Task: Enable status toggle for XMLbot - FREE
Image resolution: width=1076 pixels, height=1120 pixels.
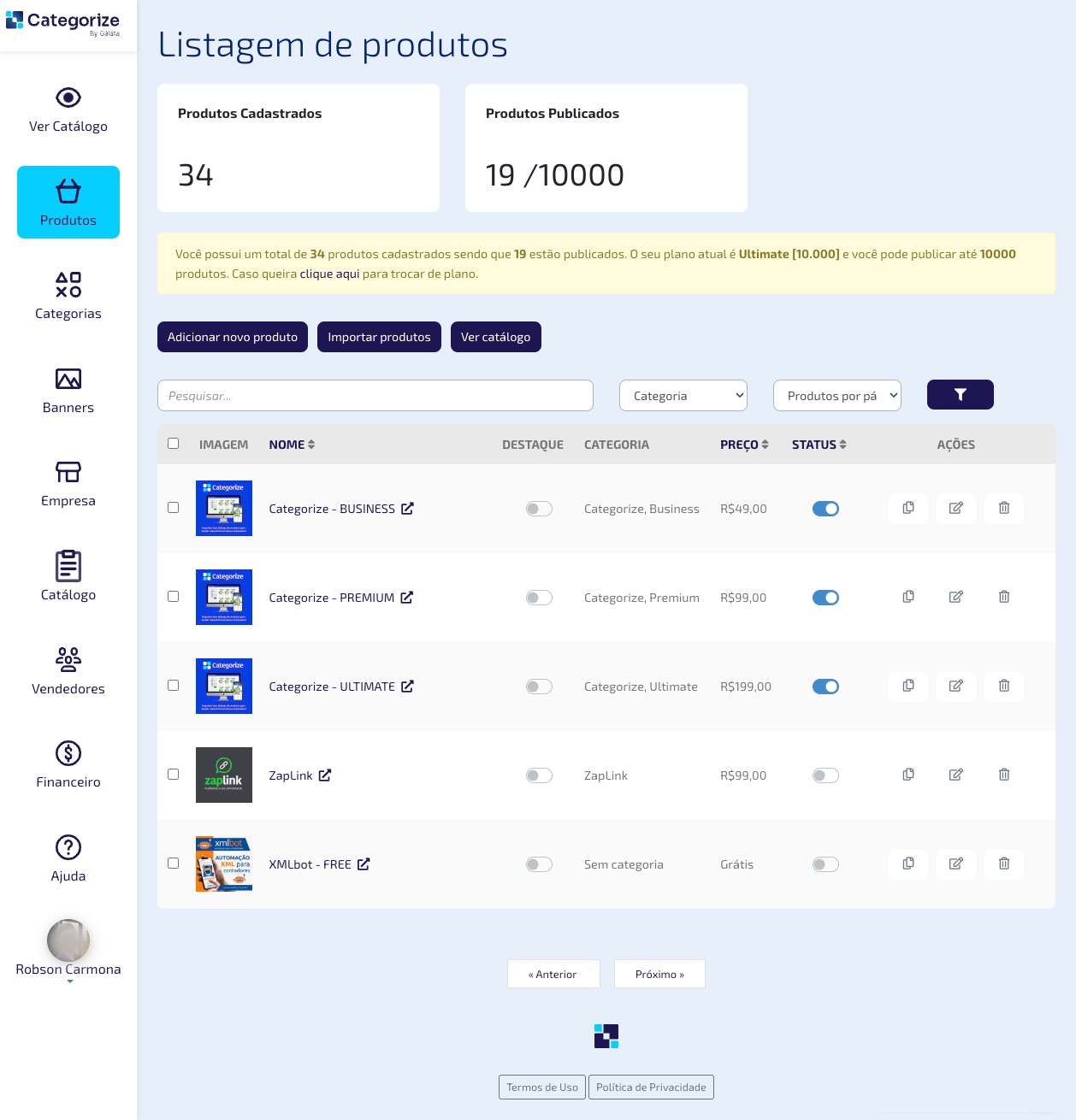Action: pos(825,864)
